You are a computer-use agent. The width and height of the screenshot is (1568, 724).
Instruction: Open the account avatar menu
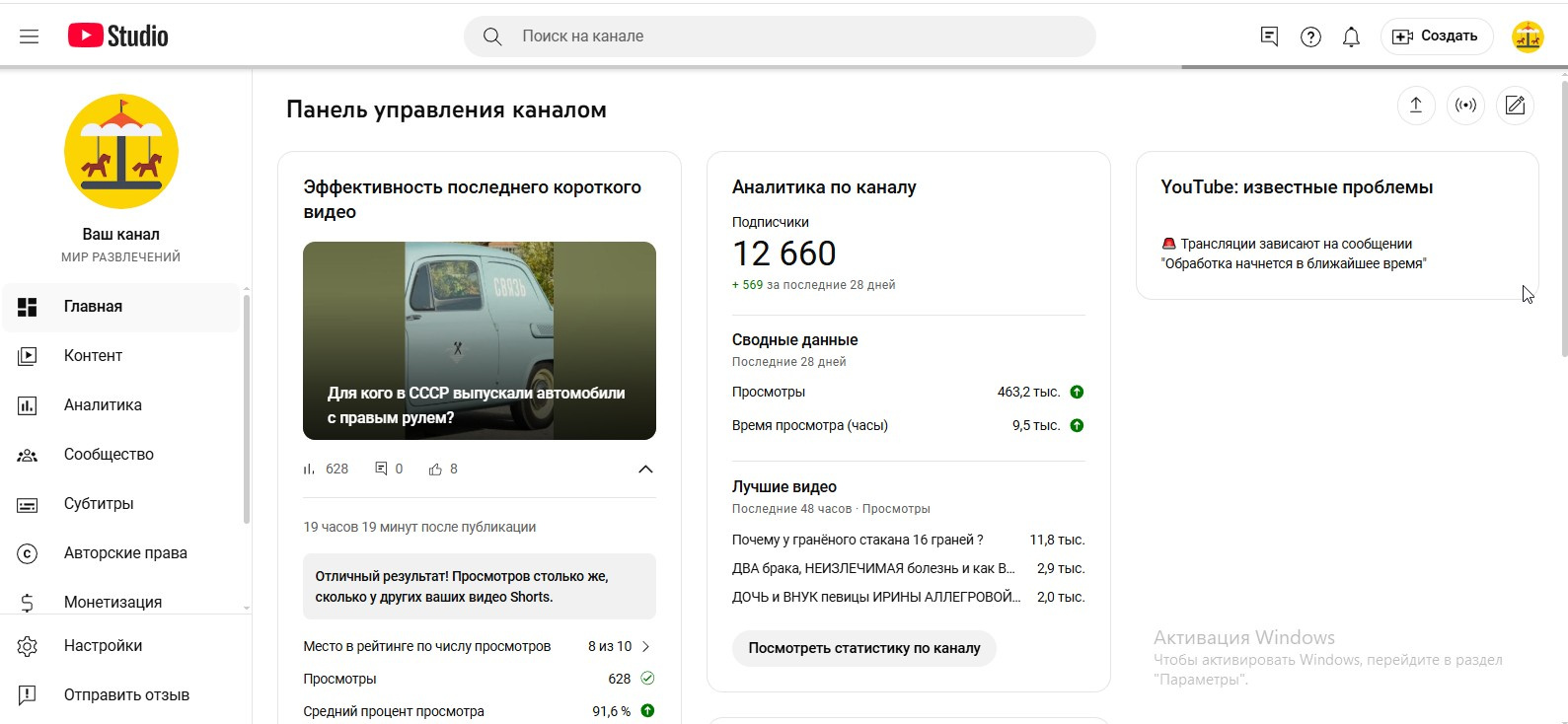1528,36
